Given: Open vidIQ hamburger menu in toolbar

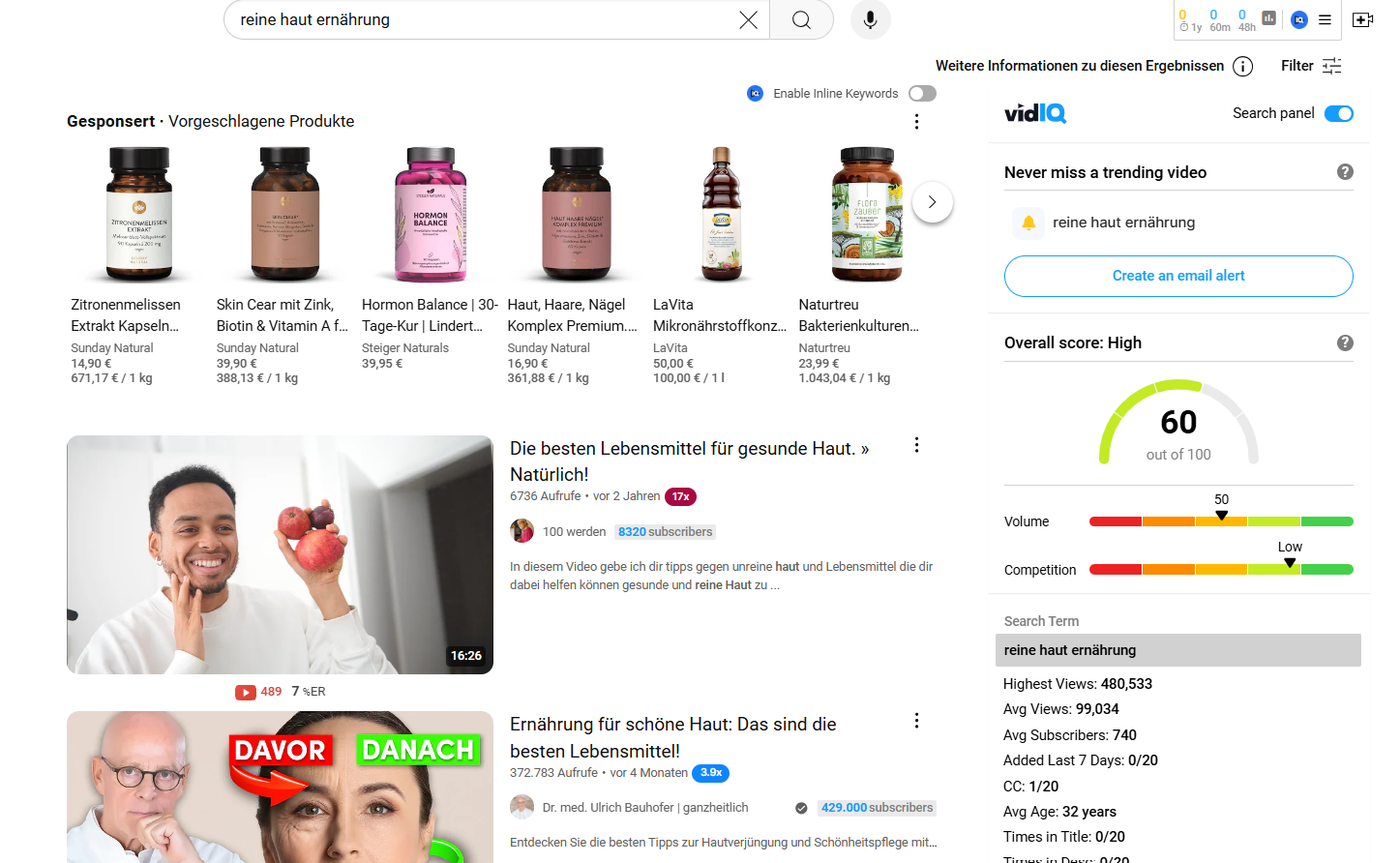Looking at the screenshot, I should (x=1325, y=19).
